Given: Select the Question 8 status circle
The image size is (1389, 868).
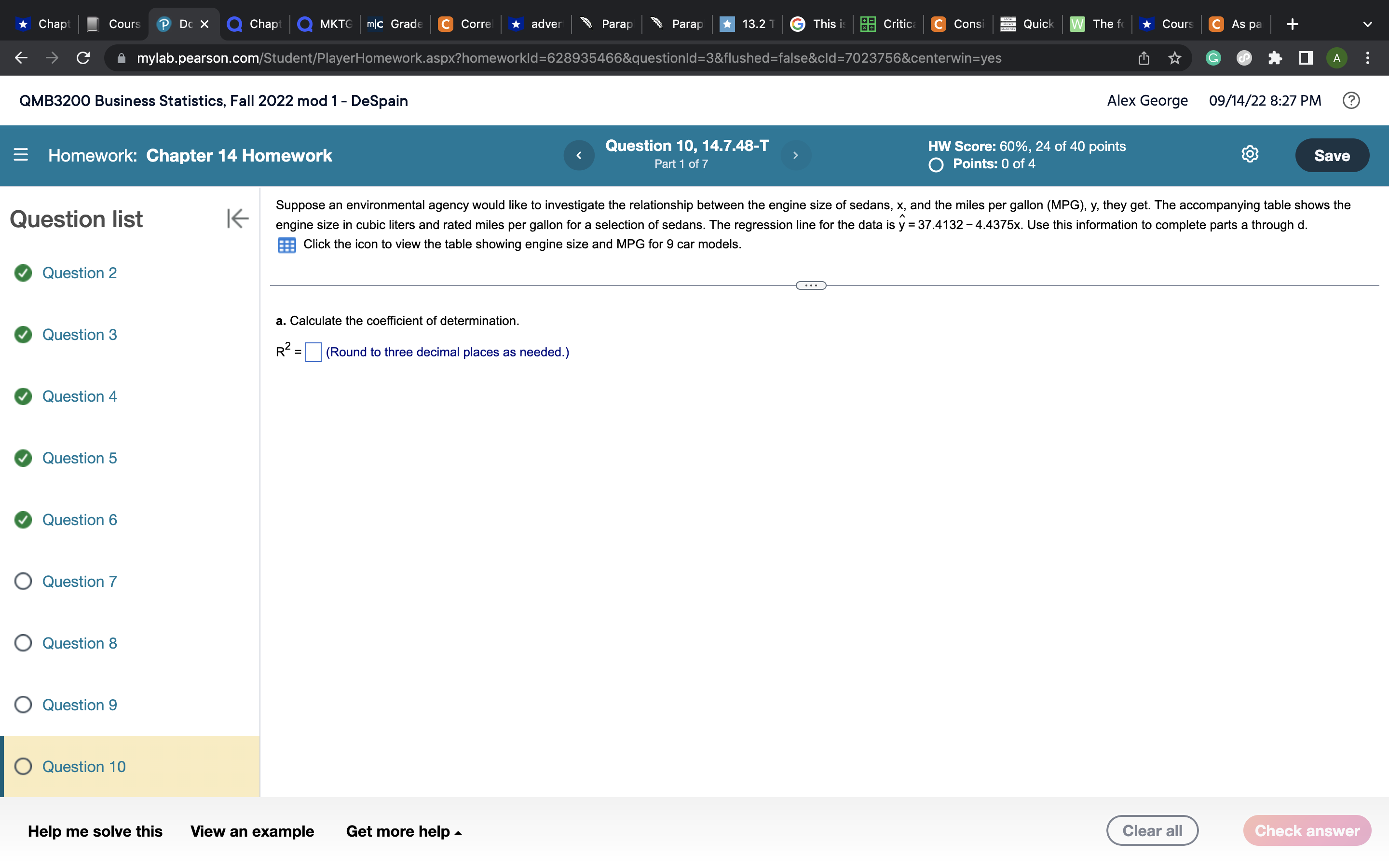Looking at the screenshot, I should click(x=23, y=643).
